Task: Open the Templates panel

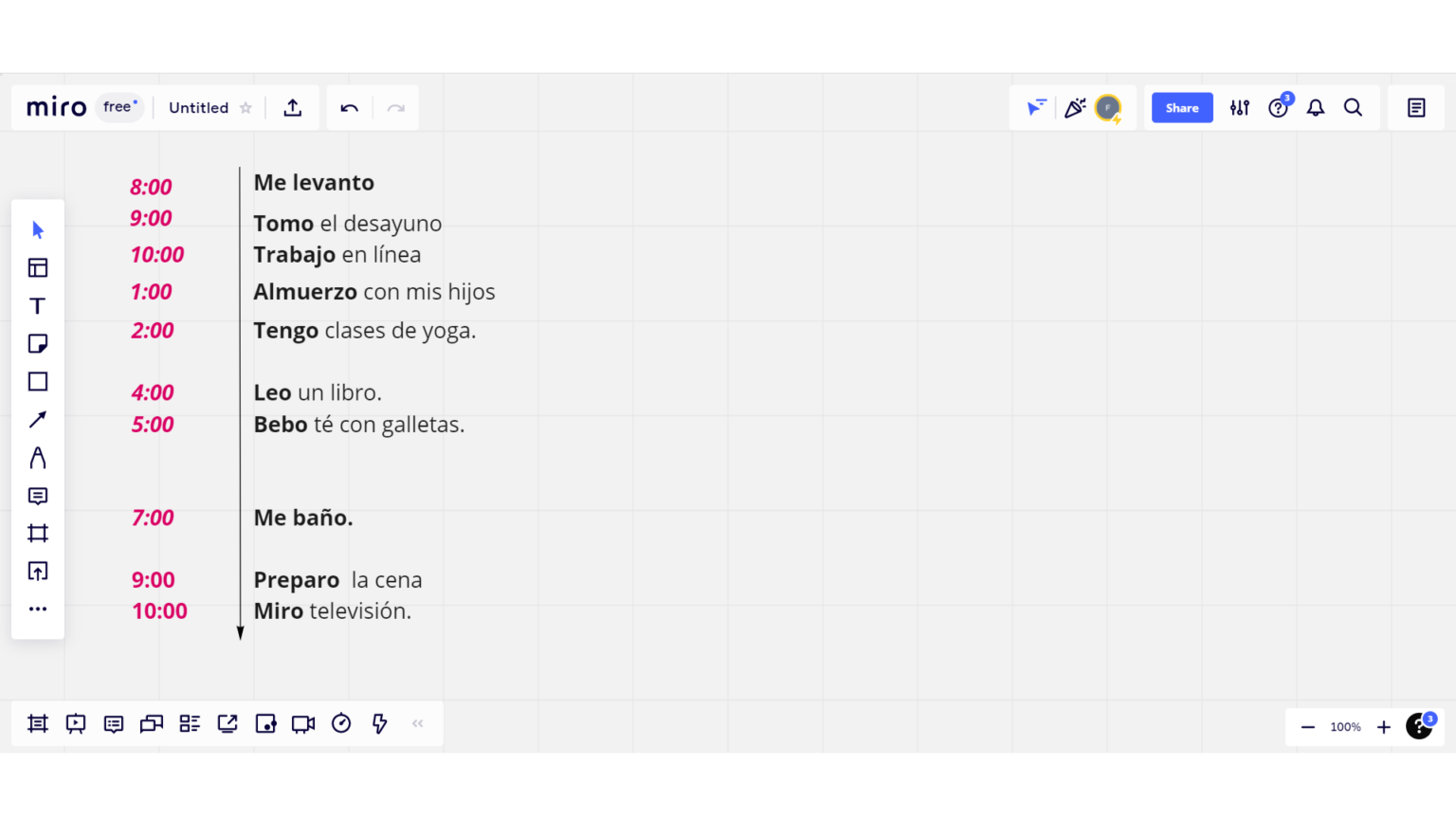Action: [x=38, y=267]
